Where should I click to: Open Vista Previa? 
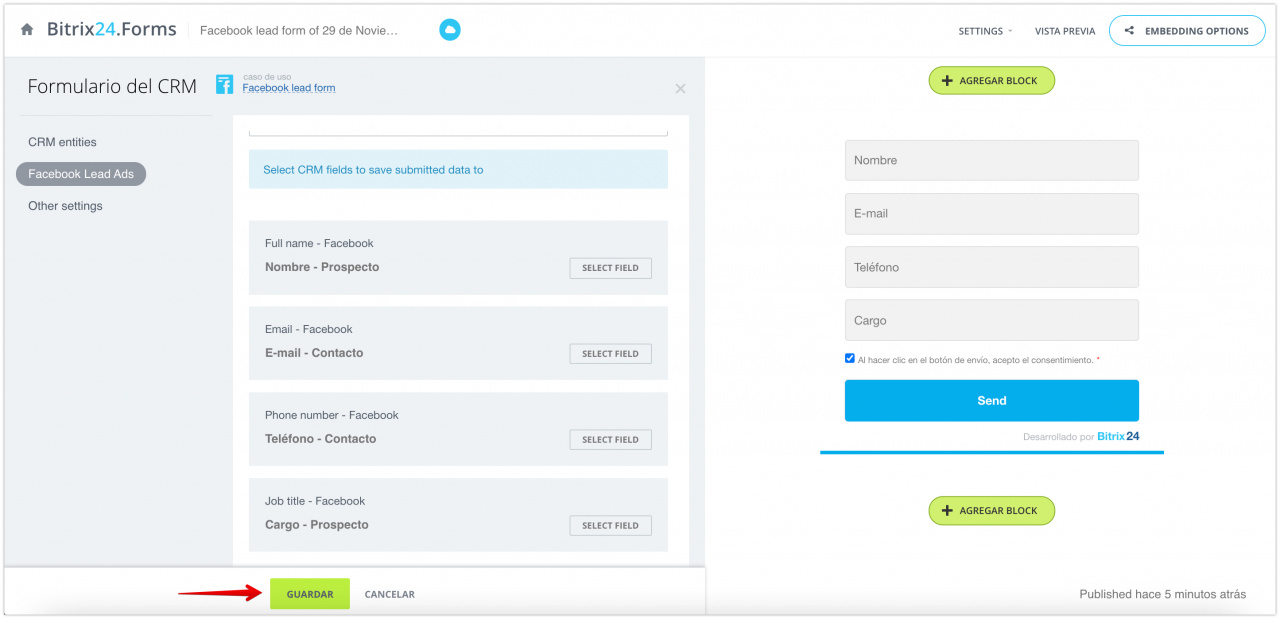pyautogui.click(x=1065, y=31)
